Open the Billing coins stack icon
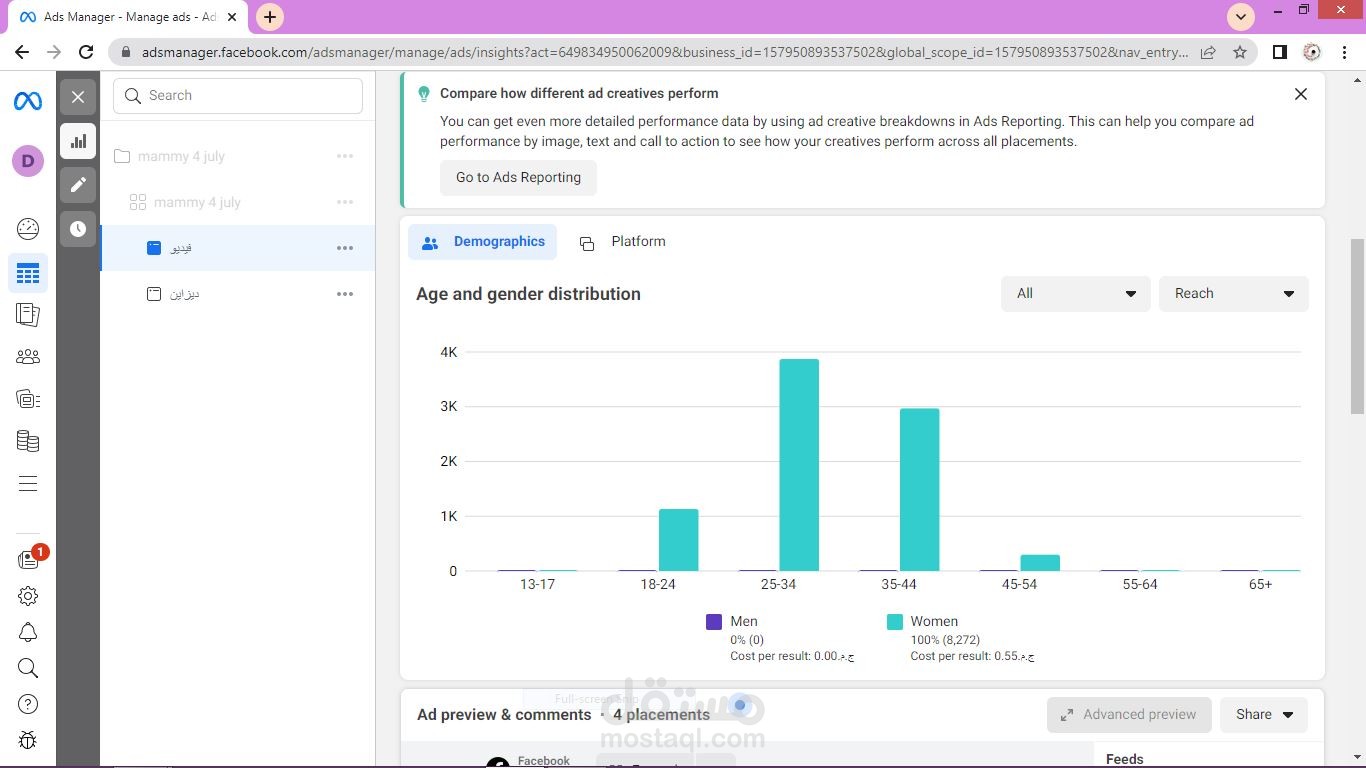The image size is (1366, 768). point(28,441)
